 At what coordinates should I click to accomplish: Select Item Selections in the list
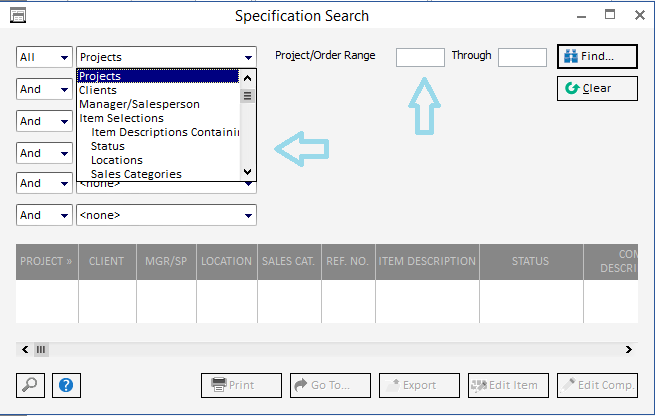158,118
